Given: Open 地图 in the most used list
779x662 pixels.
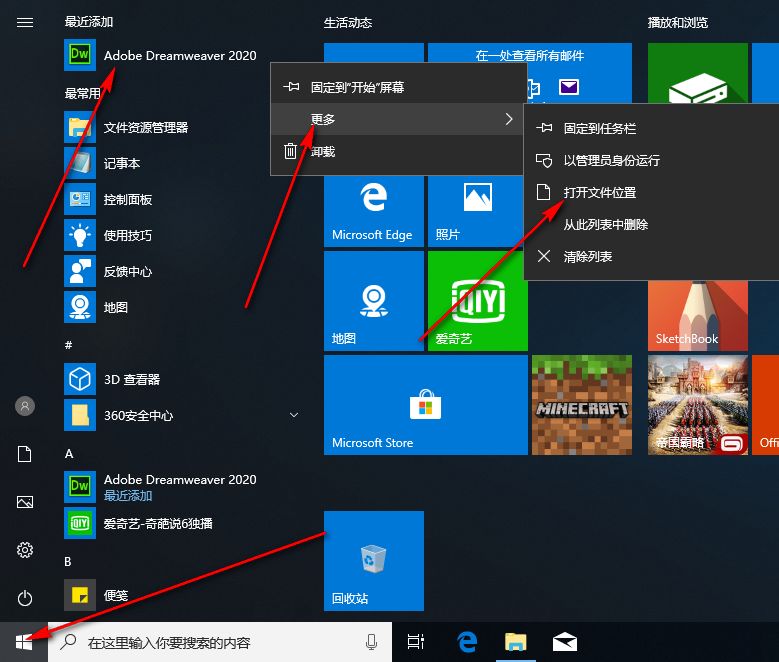Looking at the screenshot, I should point(182,307).
